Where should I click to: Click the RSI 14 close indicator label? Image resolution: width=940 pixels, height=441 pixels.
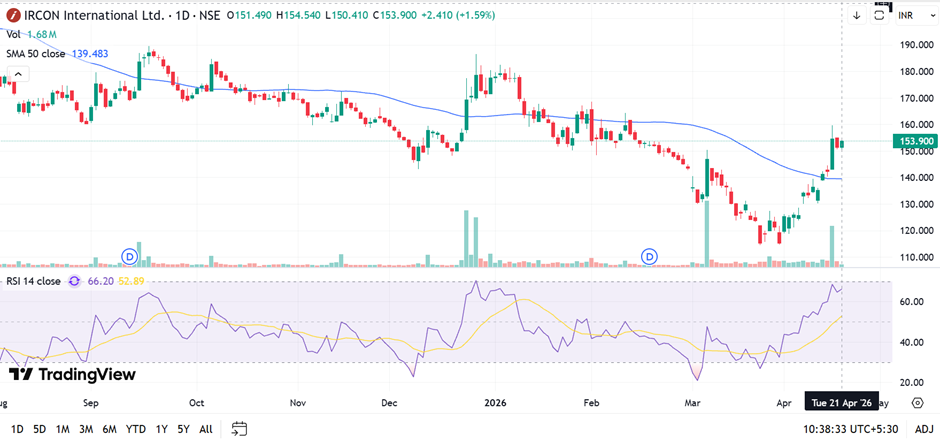point(32,282)
